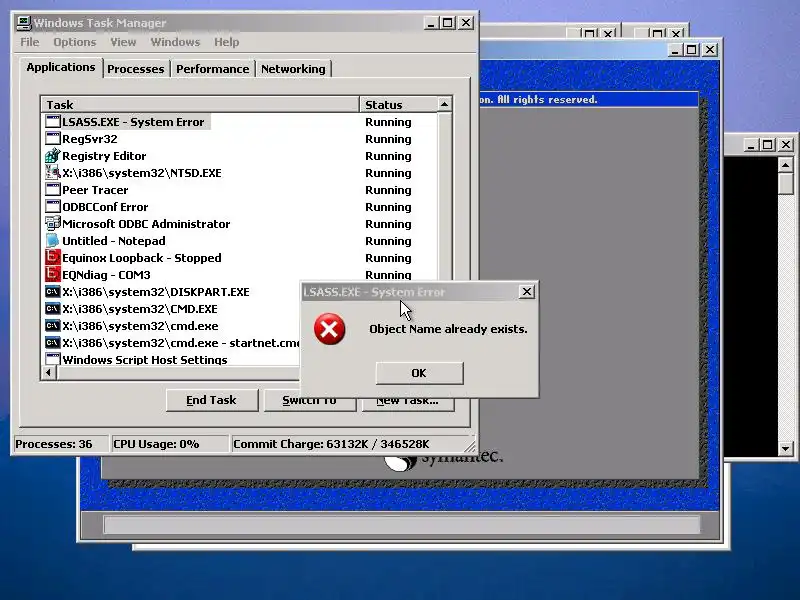Screen dimensions: 800x600
Task: Select the RegSvr32 task text
Action: [90, 139]
